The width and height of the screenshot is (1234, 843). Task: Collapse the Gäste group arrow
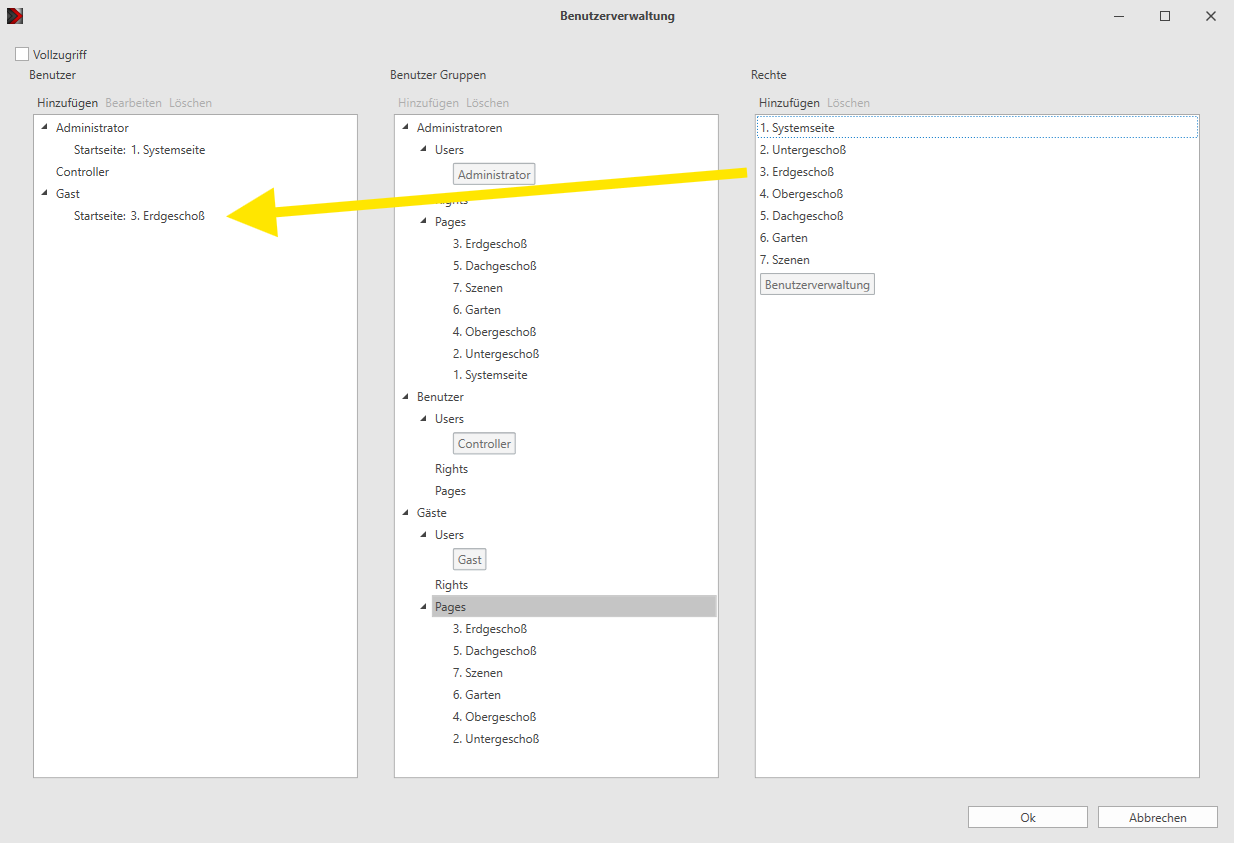click(405, 512)
